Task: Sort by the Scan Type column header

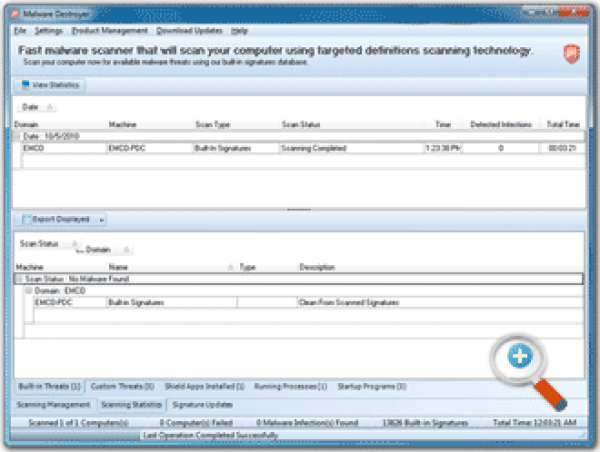Action: (213, 124)
